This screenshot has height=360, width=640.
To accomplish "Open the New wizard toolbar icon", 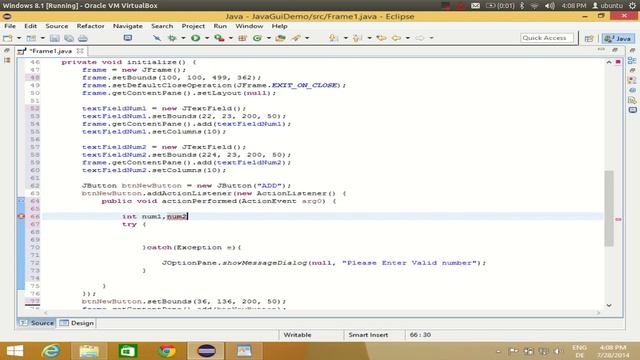I will pyautogui.click(x=8, y=38).
